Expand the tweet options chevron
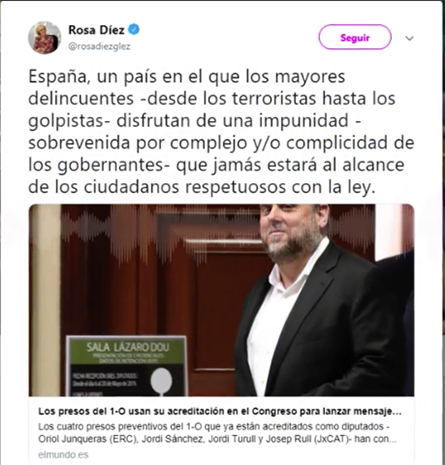 (409, 38)
